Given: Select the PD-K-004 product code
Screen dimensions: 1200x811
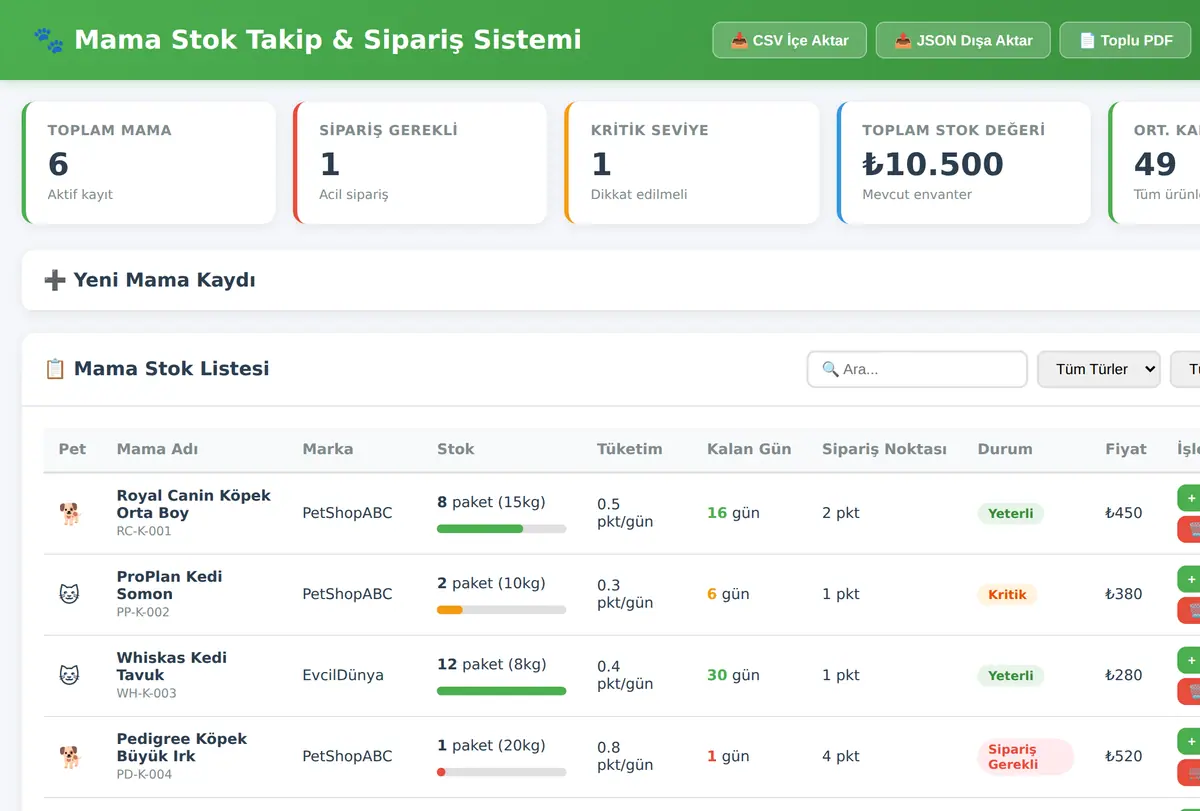Looking at the screenshot, I should [144, 774].
